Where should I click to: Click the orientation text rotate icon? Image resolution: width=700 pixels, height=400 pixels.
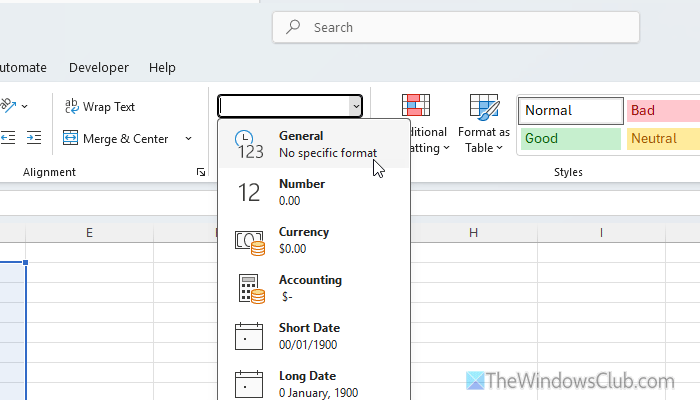click(8, 105)
